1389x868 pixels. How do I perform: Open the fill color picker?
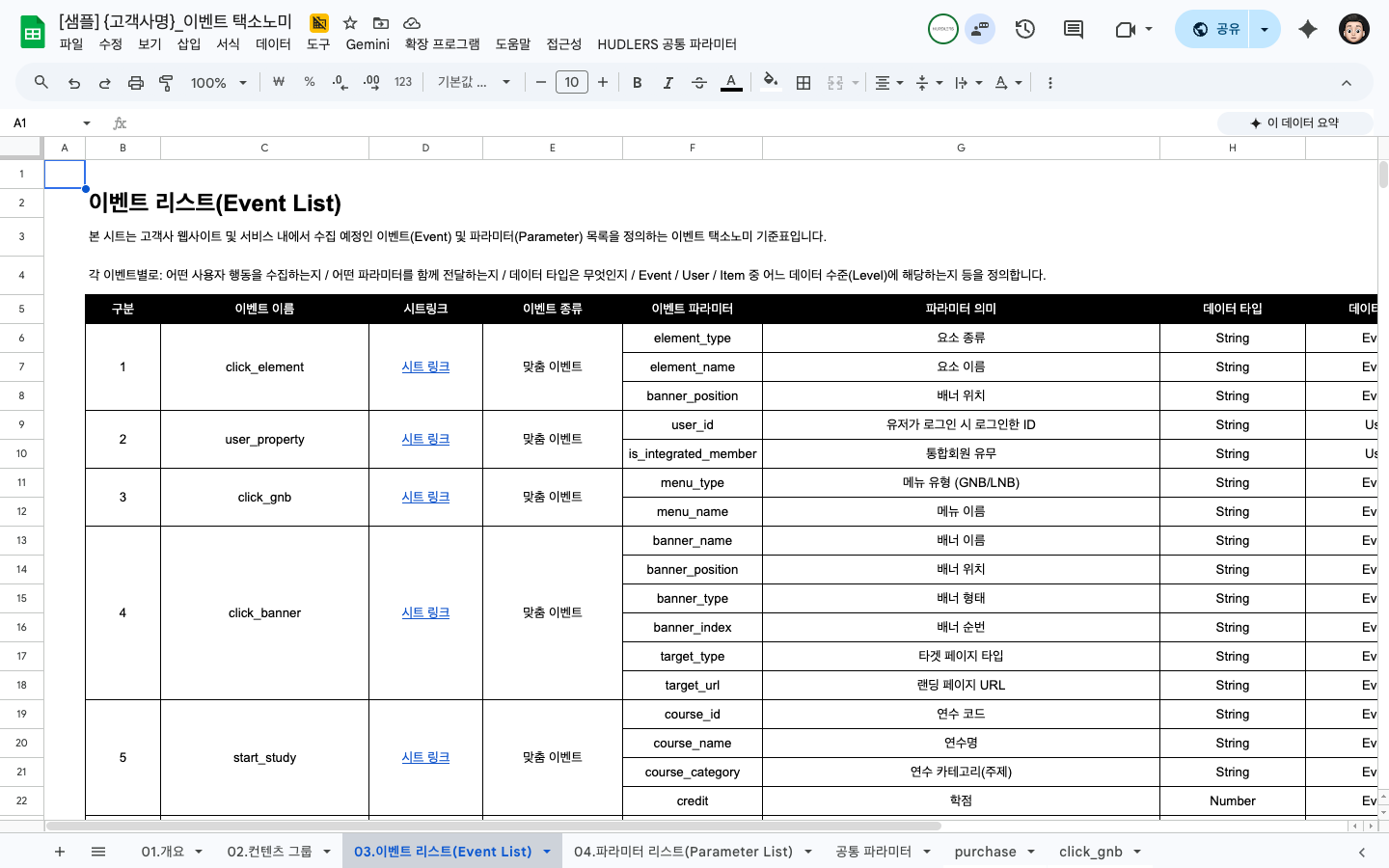(770, 83)
